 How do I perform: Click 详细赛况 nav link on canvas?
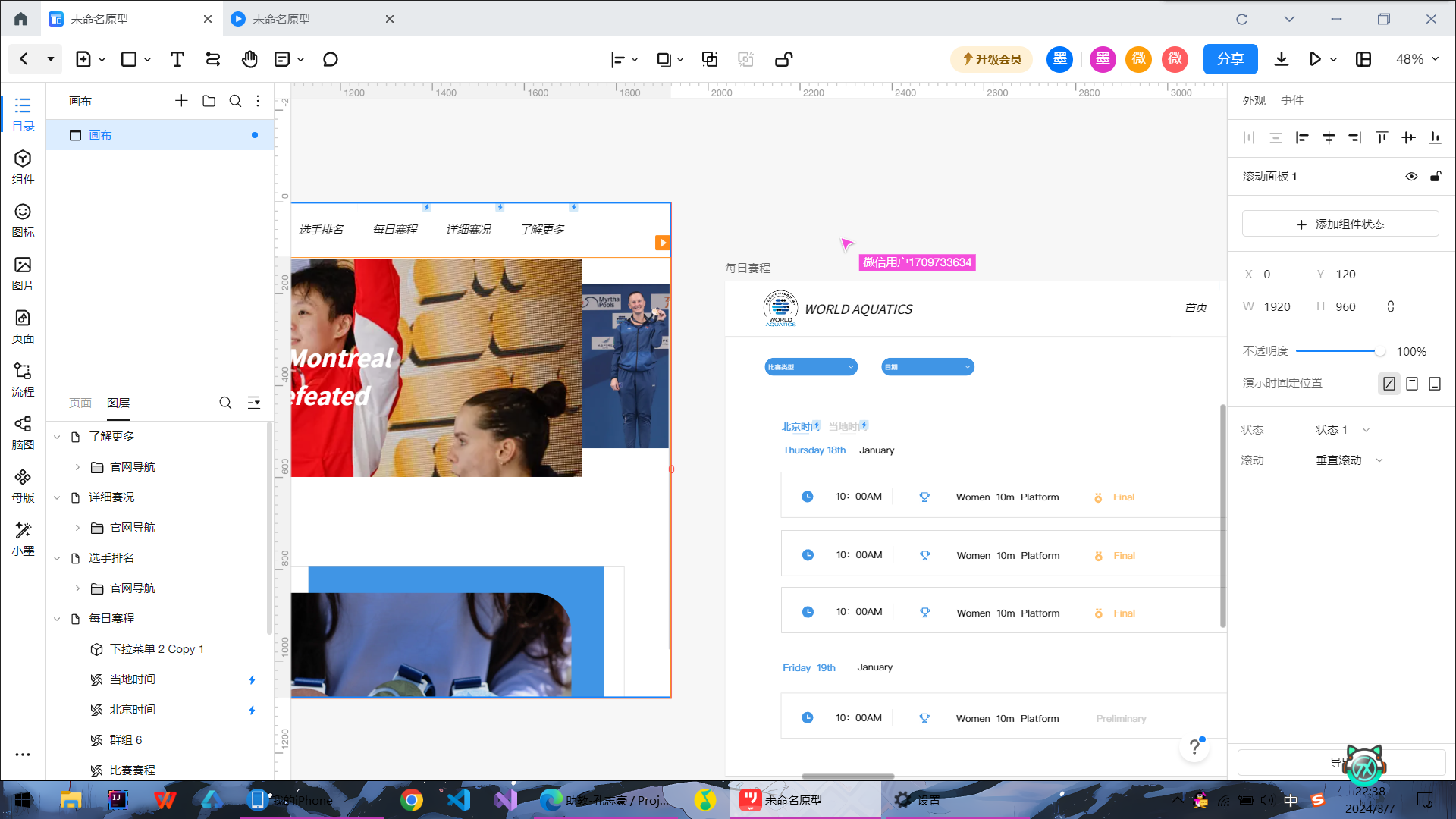click(469, 229)
